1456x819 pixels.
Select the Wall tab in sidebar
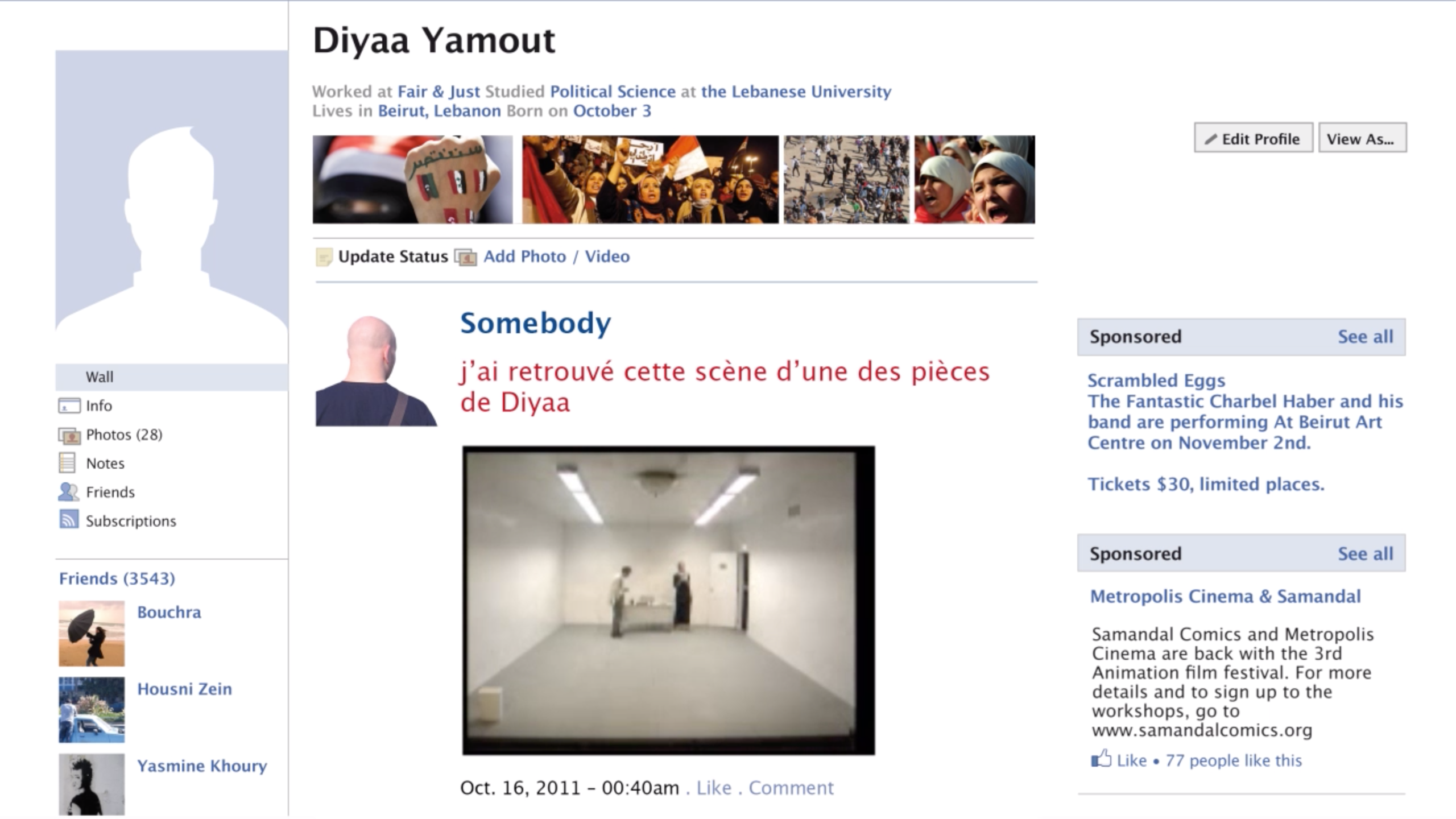pyautogui.click(x=172, y=377)
